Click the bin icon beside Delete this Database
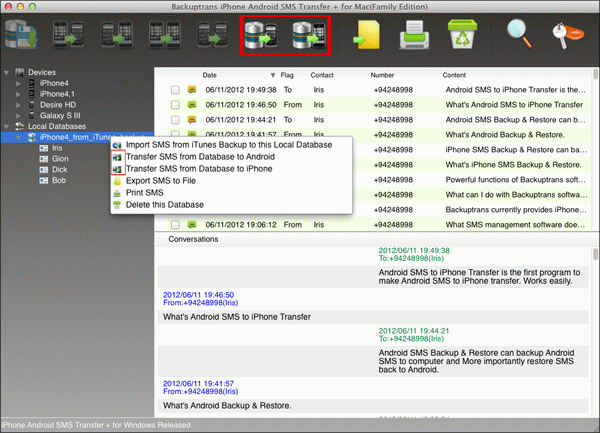The width and height of the screenshot is (600, 433). [117, 205]
